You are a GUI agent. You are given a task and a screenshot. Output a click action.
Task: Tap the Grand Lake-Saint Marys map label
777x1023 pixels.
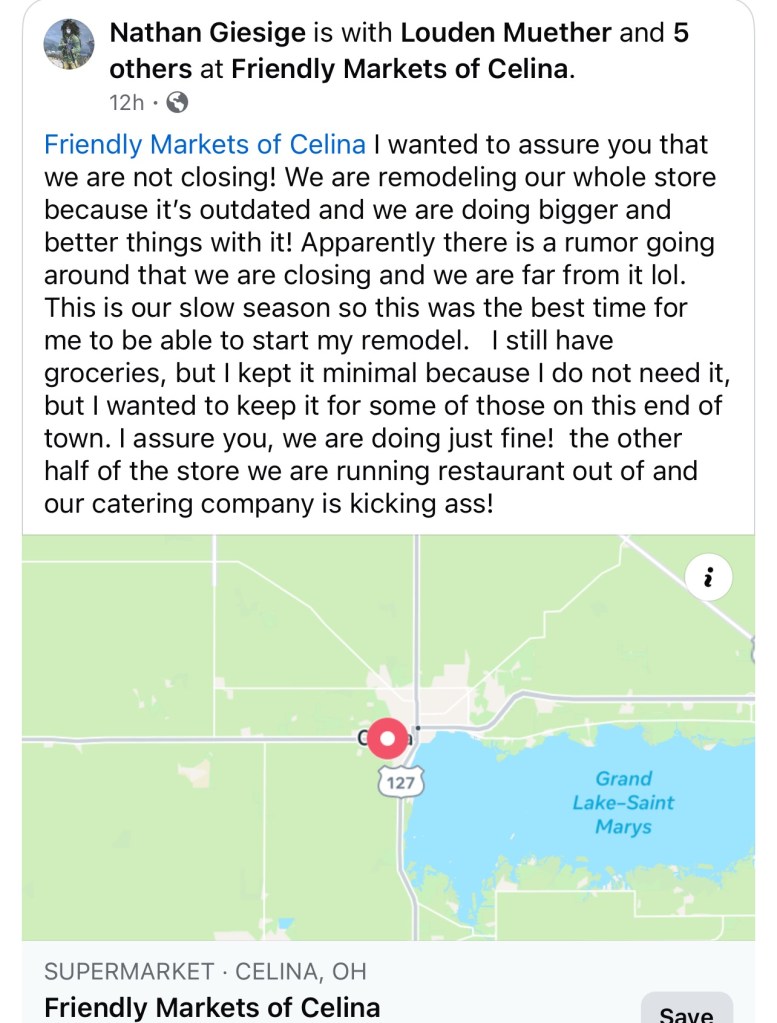point(623,802)
